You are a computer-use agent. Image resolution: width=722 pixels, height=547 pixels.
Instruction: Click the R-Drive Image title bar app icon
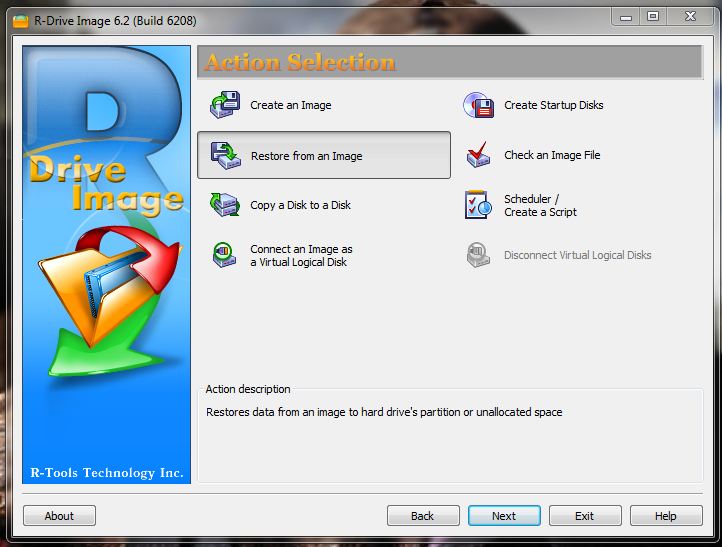(x=16, y=17)
